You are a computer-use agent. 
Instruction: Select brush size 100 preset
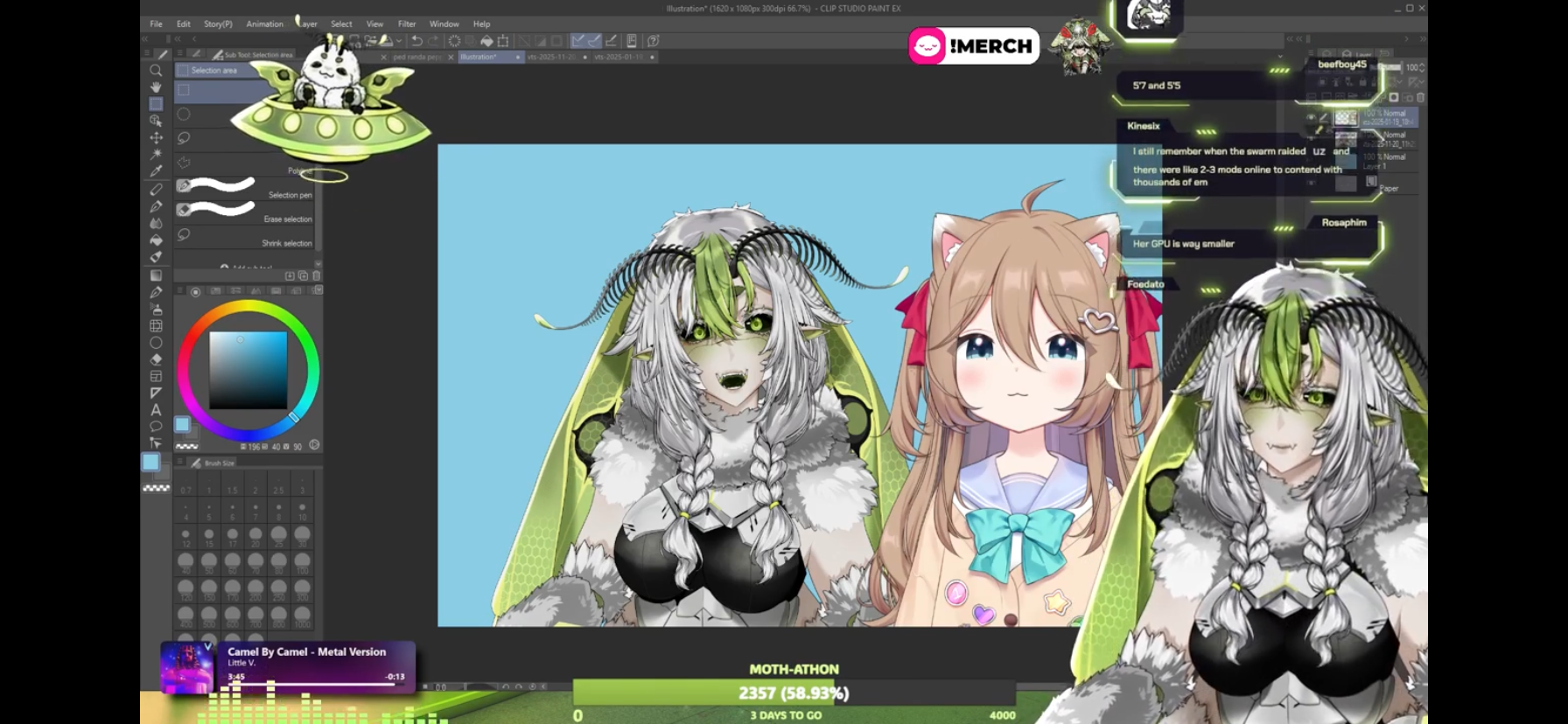[x=302, y=562]
